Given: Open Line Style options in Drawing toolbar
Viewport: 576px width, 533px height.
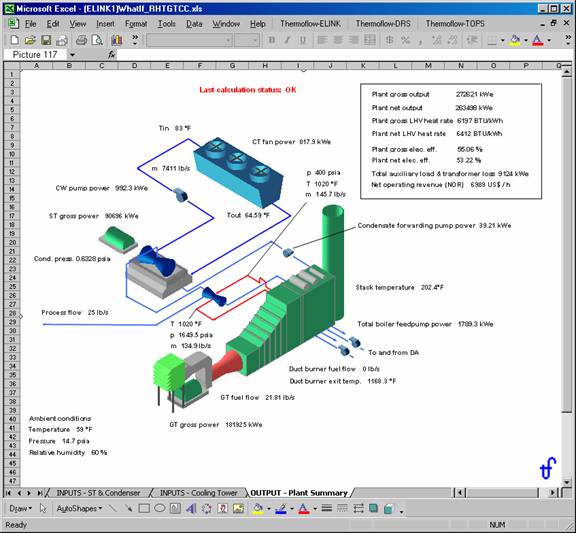Looking at the screenshot, I should pos(327,508).
